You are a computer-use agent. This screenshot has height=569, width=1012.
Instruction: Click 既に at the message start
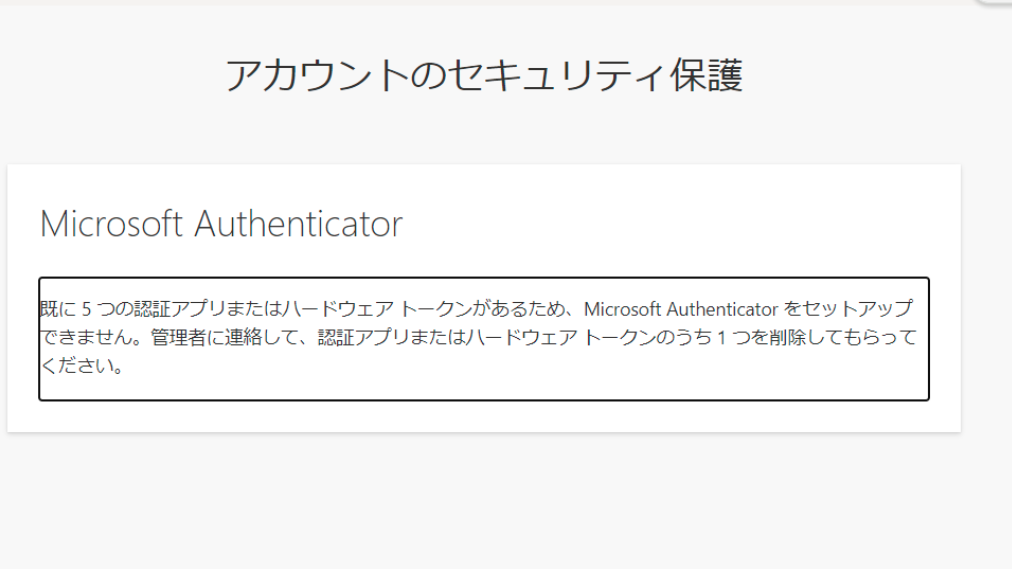tap(58, 309)
